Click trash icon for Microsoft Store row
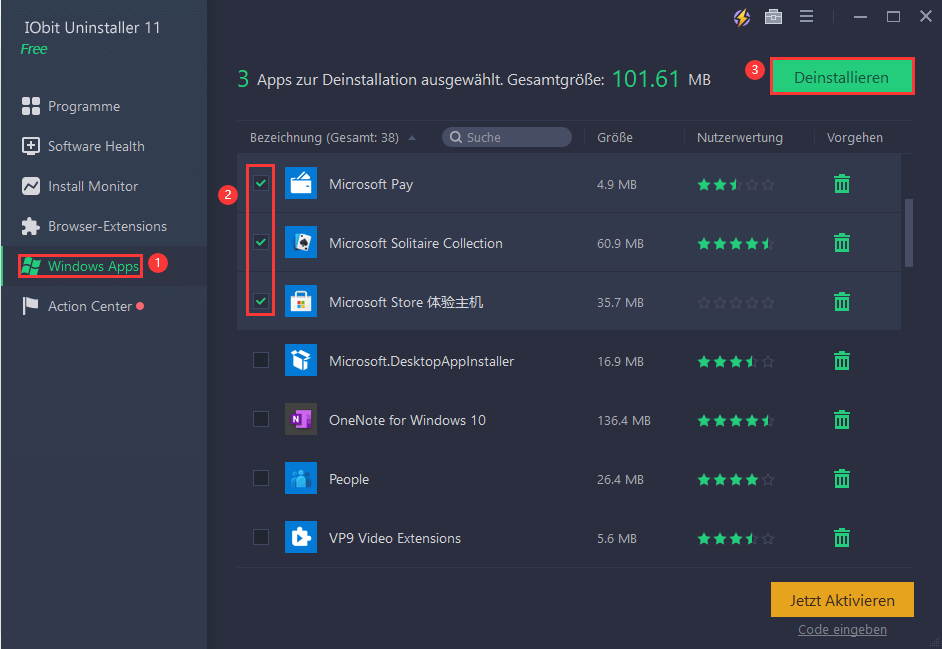Image resolution: width=942 pixels, height=649 pixels. pos(842,302)
